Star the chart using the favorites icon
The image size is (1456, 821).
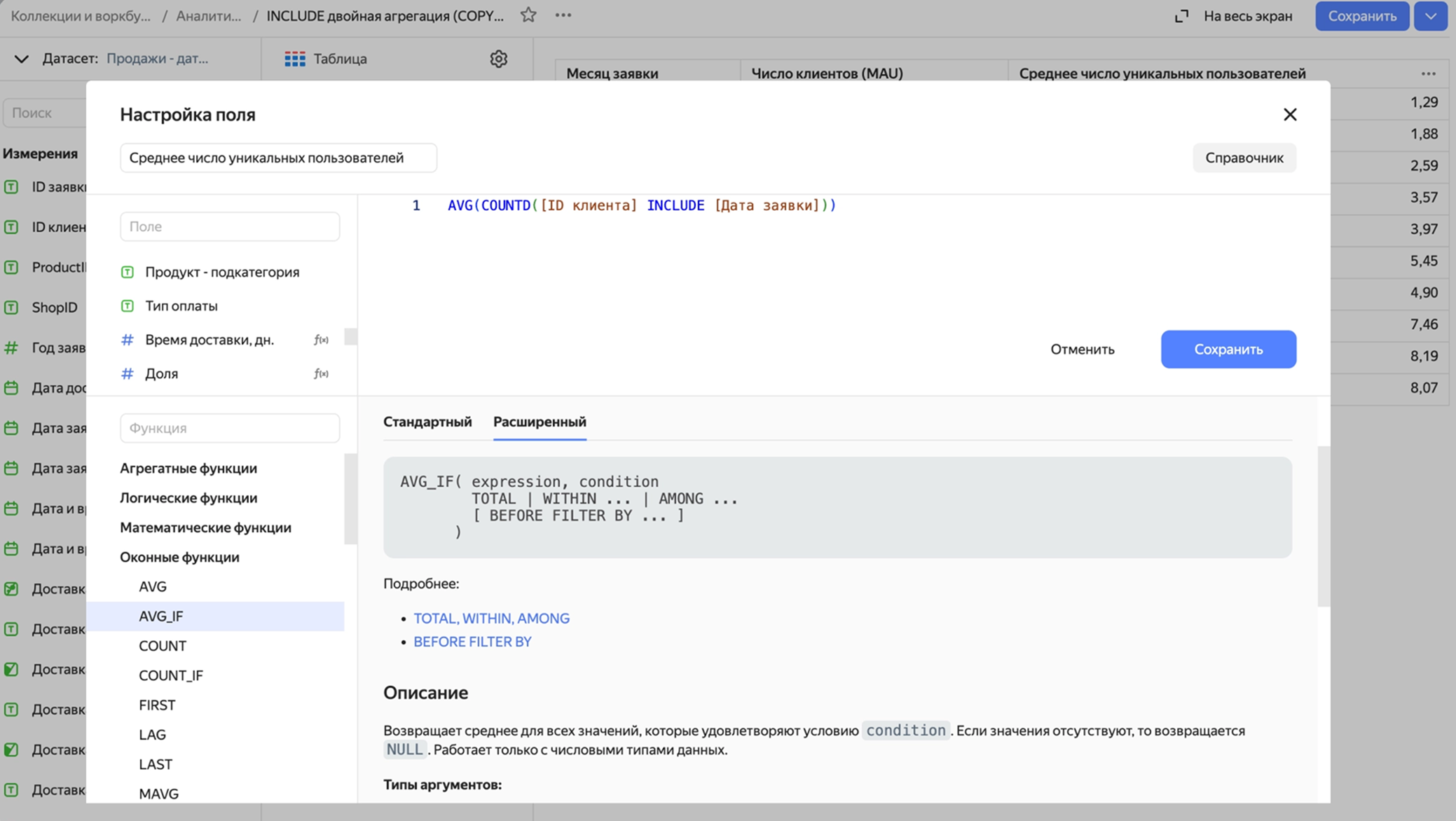[530, 15]
